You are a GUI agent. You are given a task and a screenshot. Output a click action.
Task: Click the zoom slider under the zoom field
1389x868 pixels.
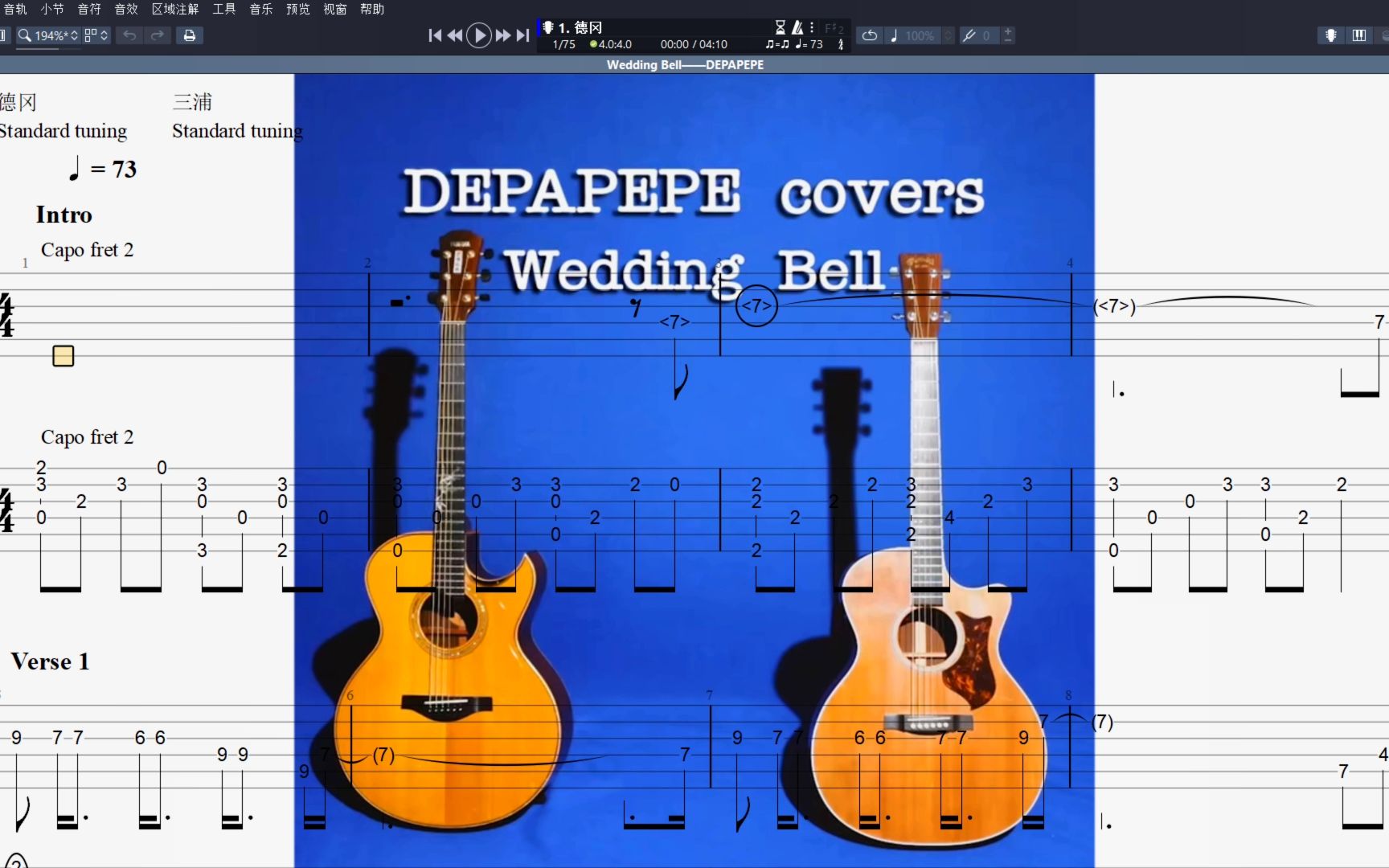click(48, 49)
